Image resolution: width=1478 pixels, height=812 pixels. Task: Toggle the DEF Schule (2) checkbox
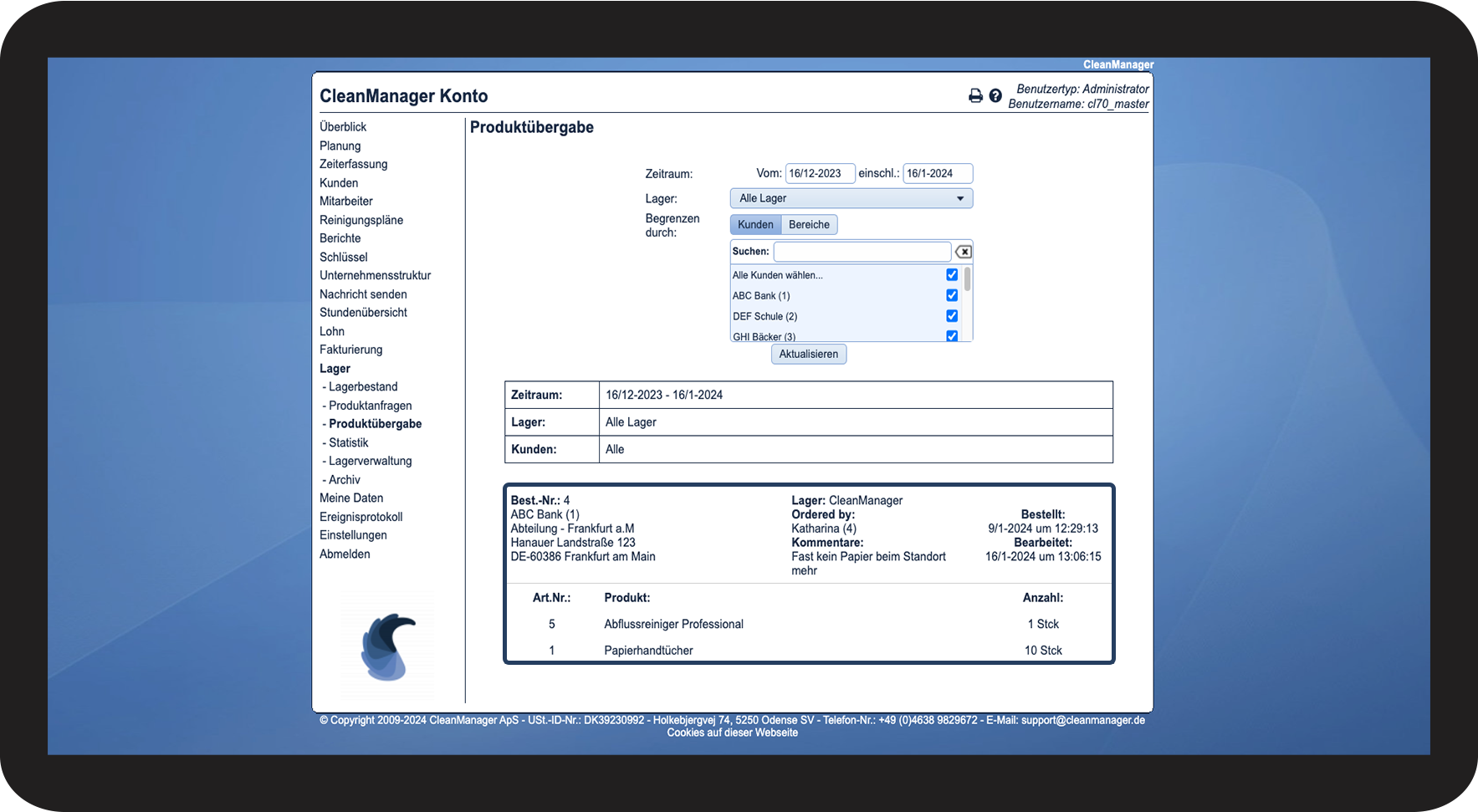(x=952, y=316)
